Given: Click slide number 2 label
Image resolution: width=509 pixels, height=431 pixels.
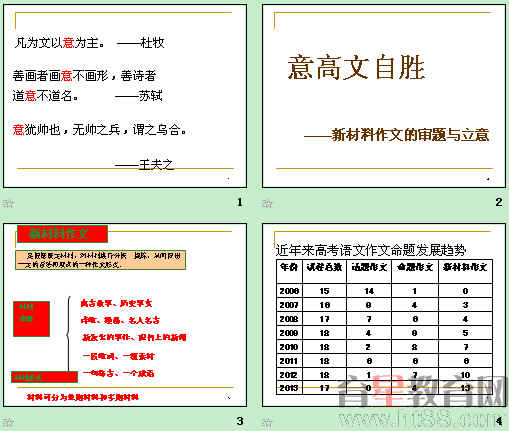Looking at the screenshot, I should [499, 202].
